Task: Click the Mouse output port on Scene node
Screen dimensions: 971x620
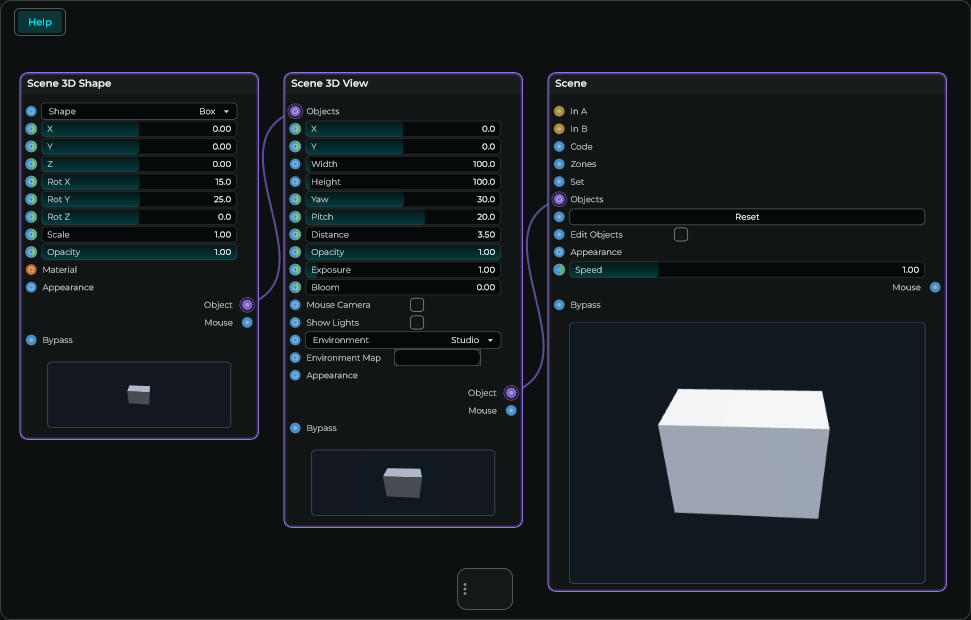Action: 935,287
